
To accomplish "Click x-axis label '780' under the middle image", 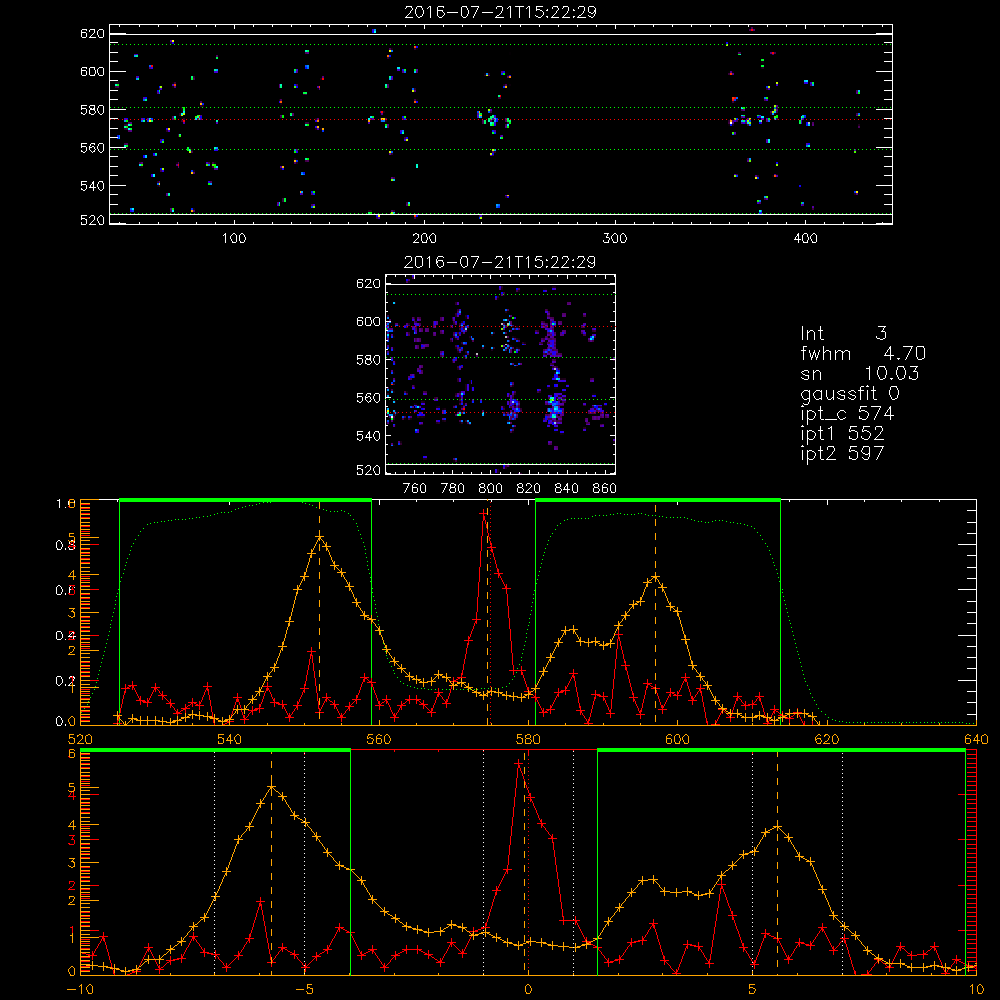I will pos(453,489).
